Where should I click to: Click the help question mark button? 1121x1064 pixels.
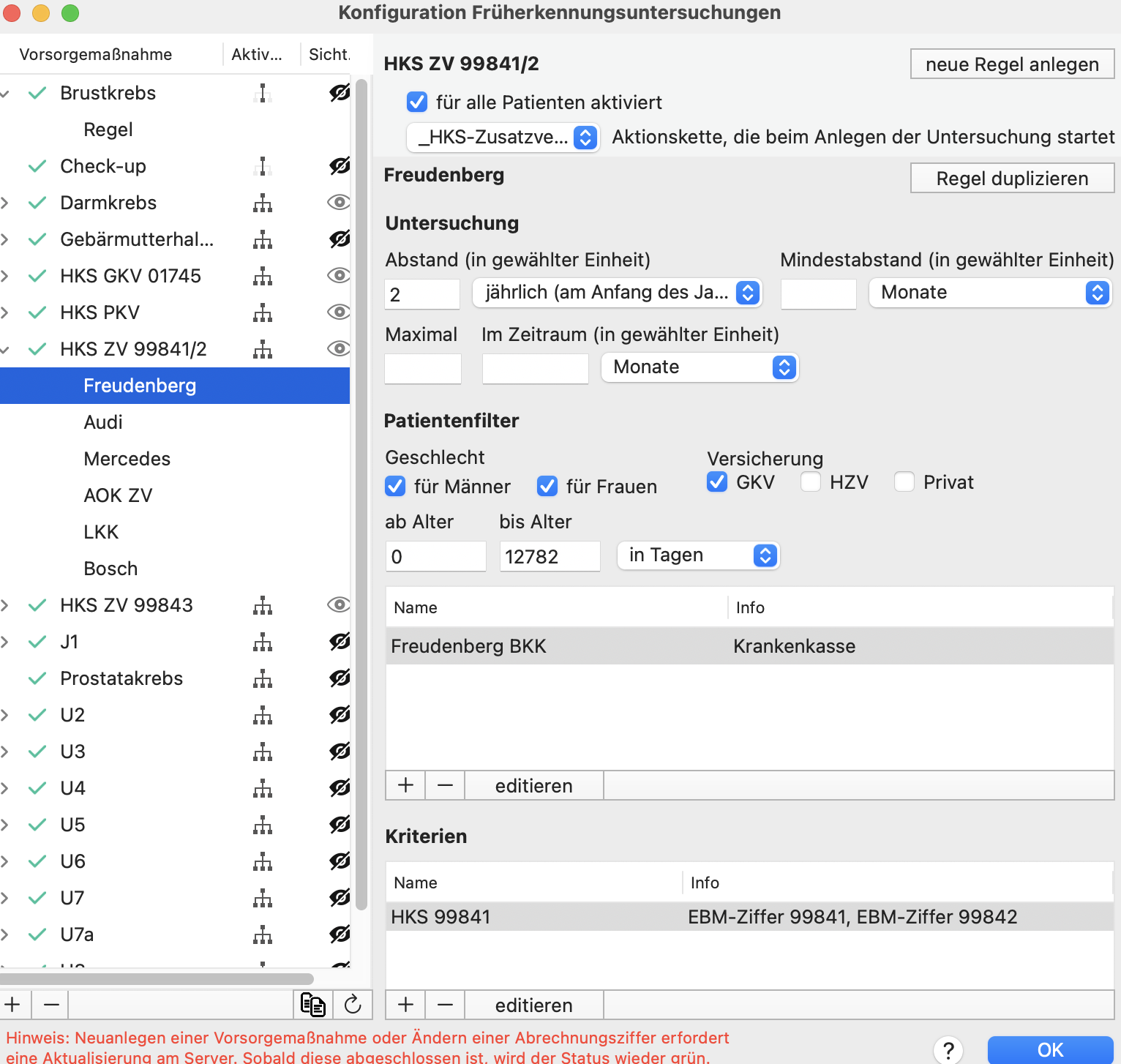pos(948,1050)
